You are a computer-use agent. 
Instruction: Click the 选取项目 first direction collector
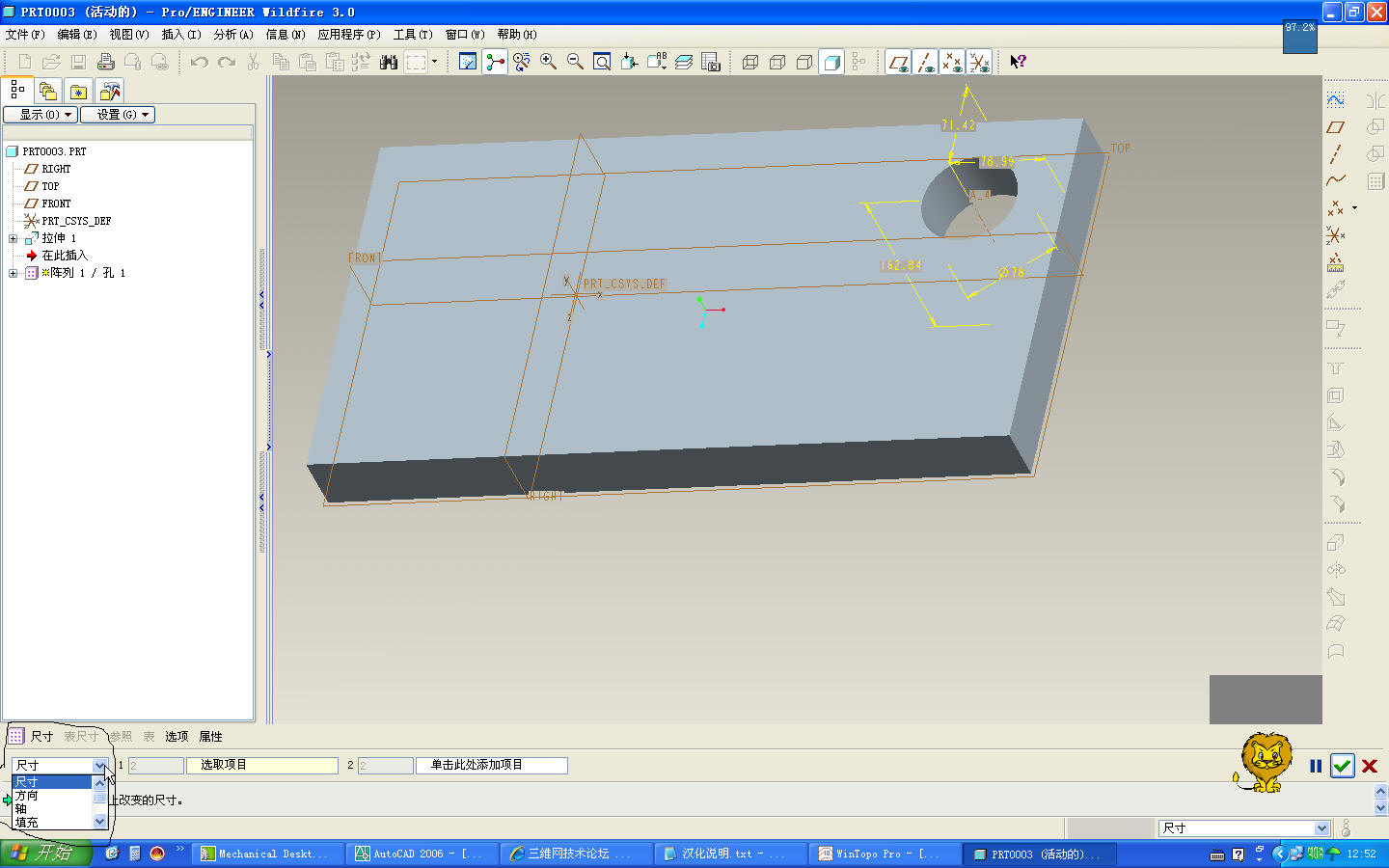(x=262, y=766)
